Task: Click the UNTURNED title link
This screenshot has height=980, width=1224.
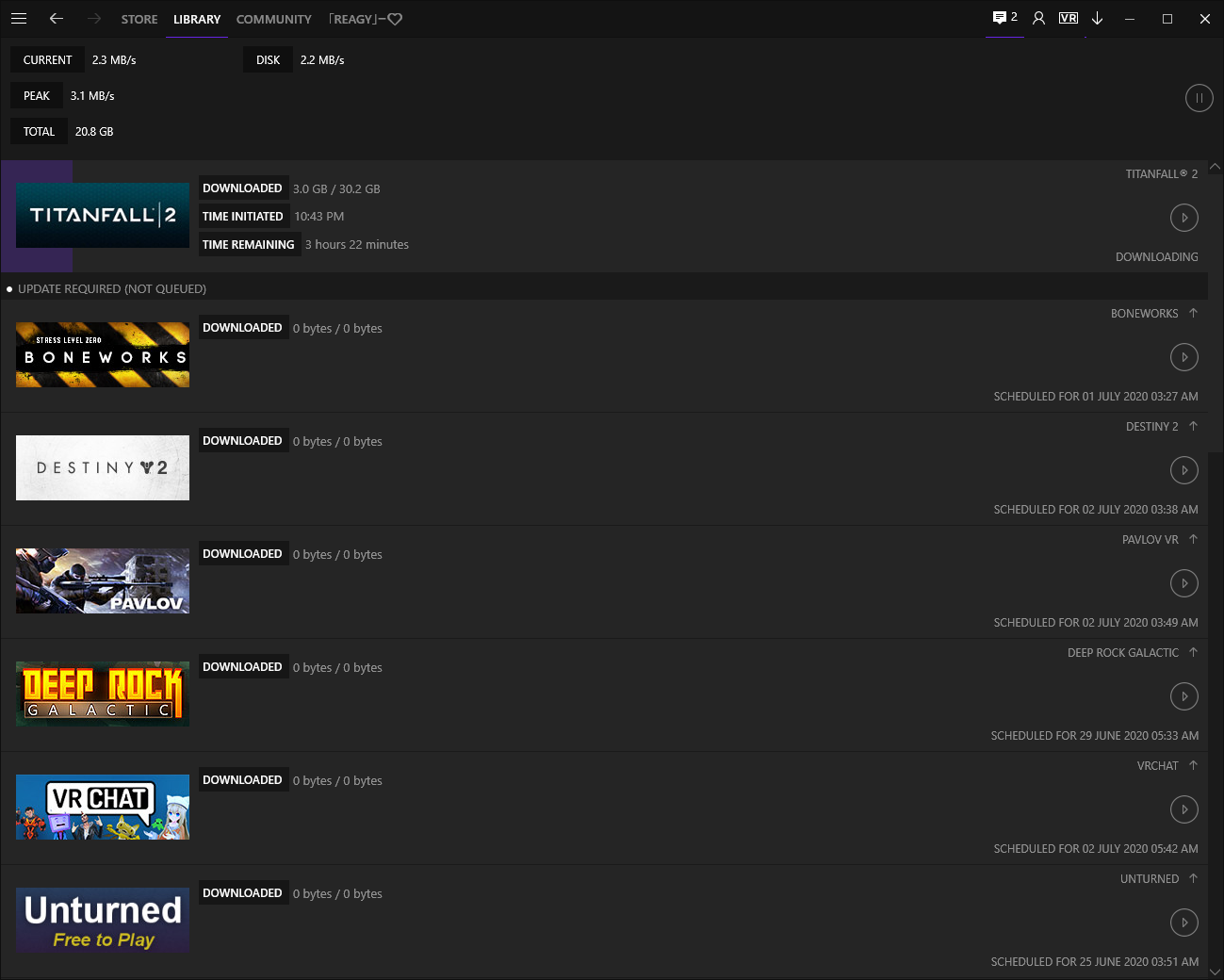Action: tap(1149, 879)
